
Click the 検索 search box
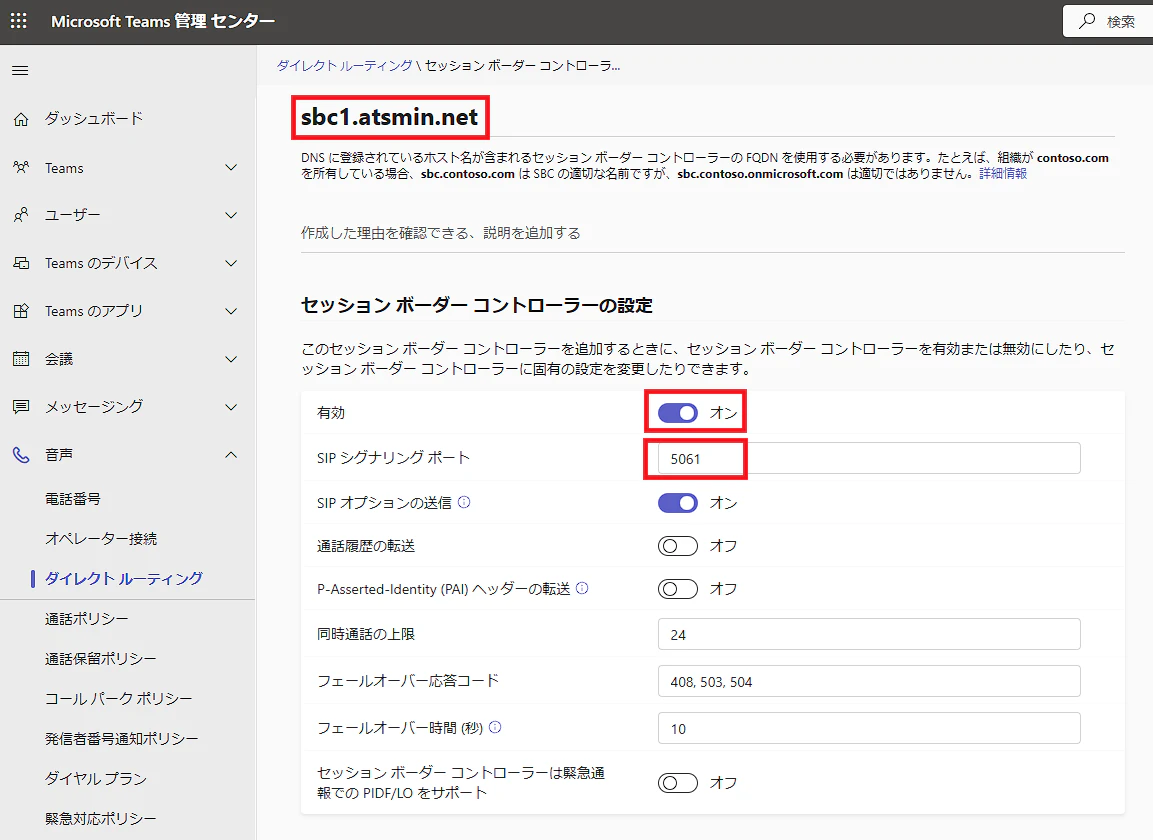(1108, 21)
